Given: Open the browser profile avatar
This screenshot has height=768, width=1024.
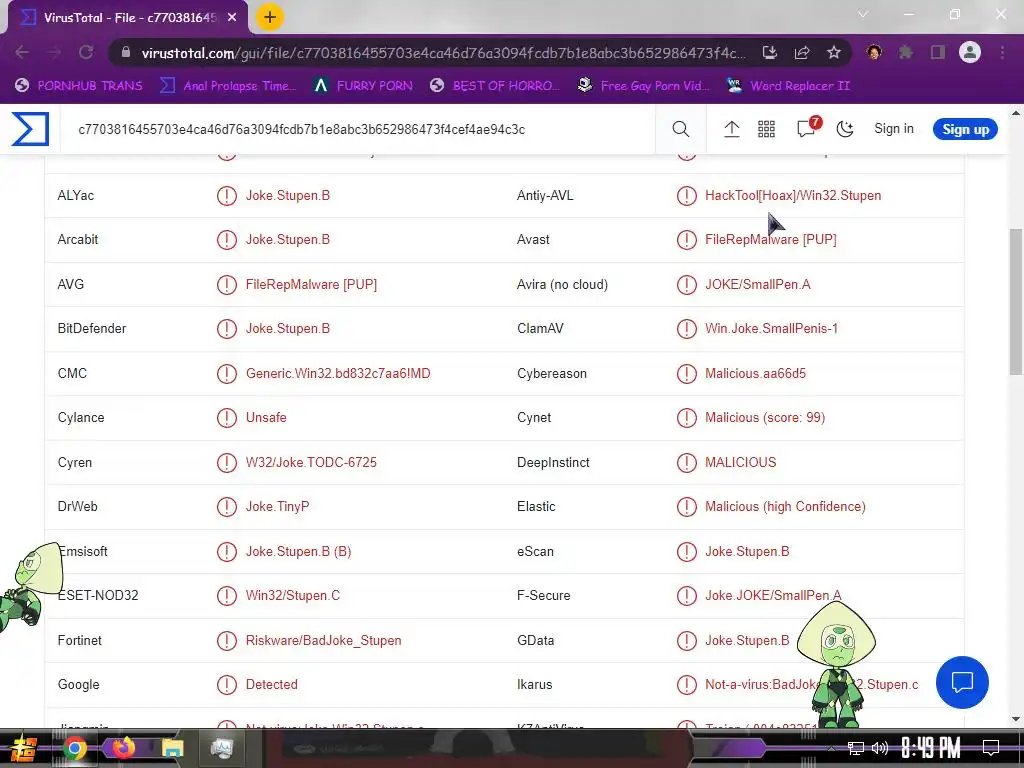Looking at the screenshot, I should (970, 52).
